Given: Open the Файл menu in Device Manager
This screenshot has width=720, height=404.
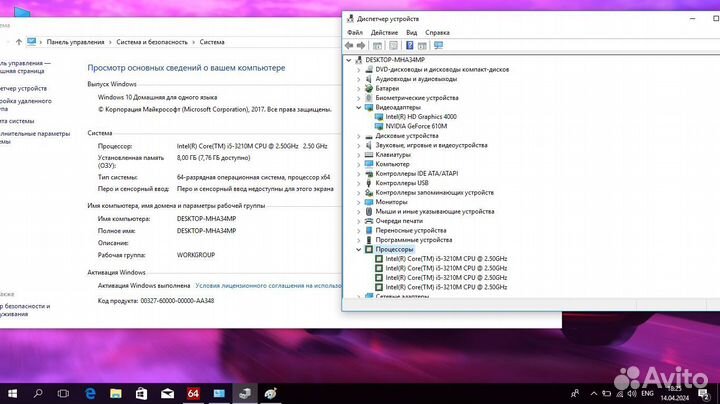Looking at the screenshot, I should (x=355, y=33).
